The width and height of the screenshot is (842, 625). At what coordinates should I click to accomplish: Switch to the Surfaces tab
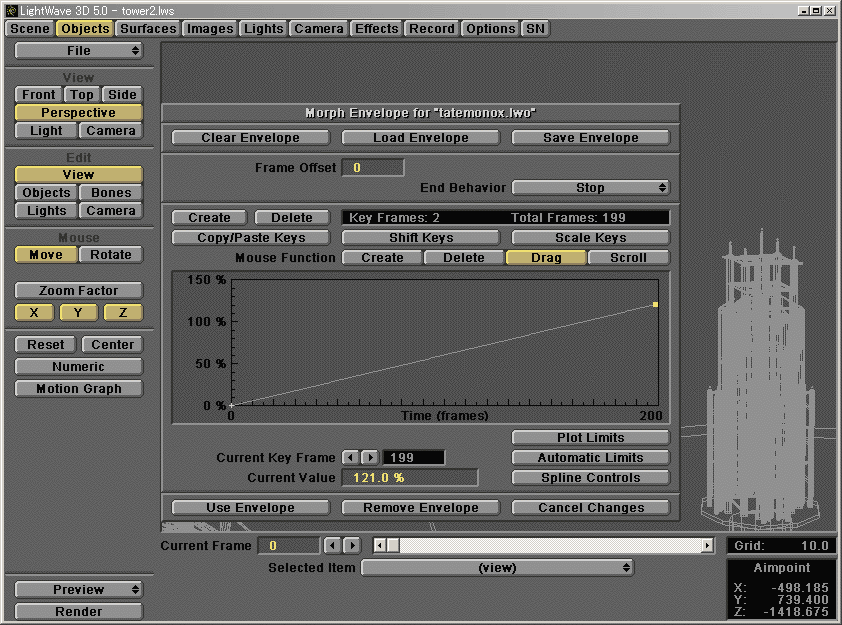click(148, 29)
